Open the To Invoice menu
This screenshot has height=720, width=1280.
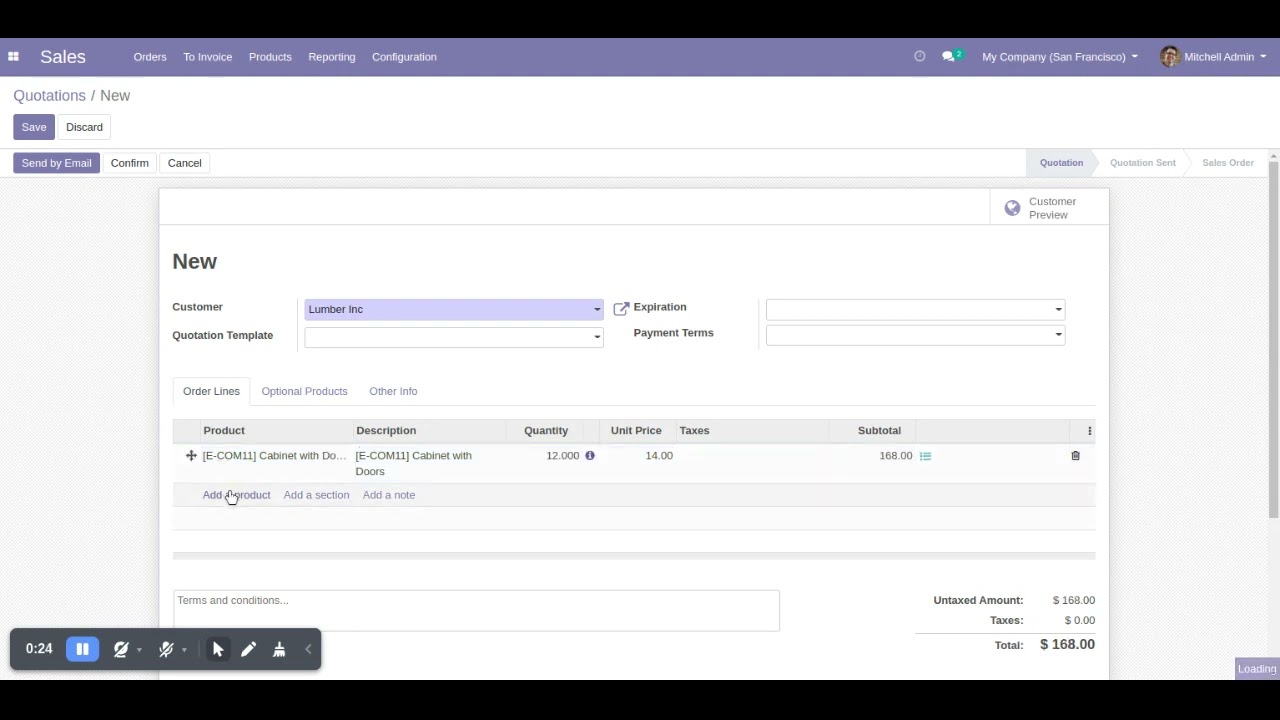[x=207, y=57]
